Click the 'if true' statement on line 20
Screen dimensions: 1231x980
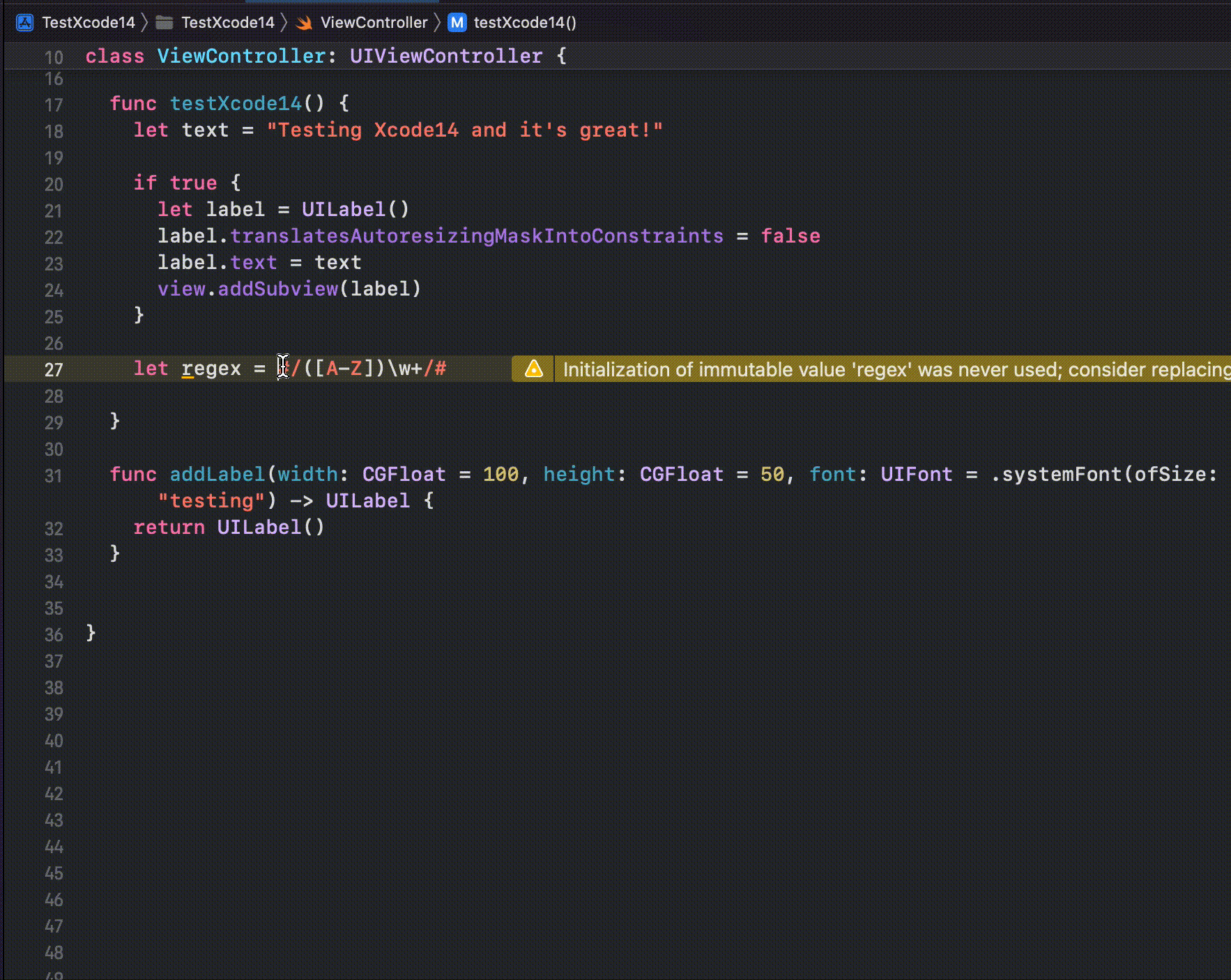[x=175, y=183]
